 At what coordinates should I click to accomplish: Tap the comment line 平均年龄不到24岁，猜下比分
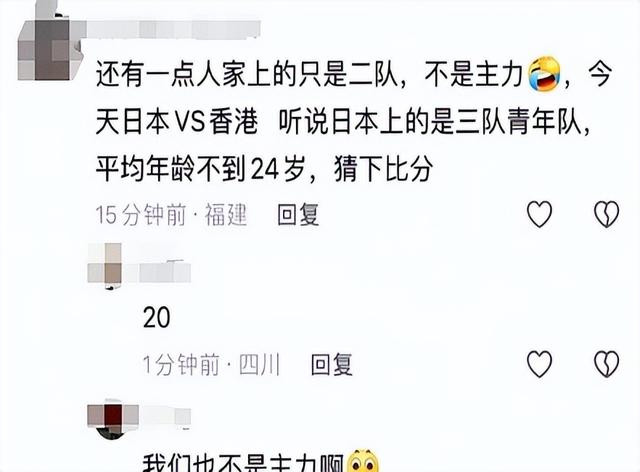(x=264, y=168)
